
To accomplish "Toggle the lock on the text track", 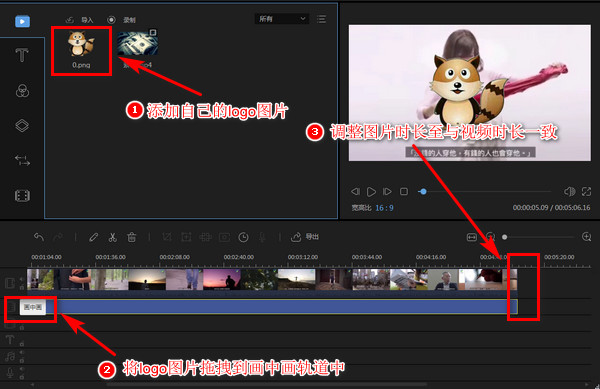I will 22,343.
